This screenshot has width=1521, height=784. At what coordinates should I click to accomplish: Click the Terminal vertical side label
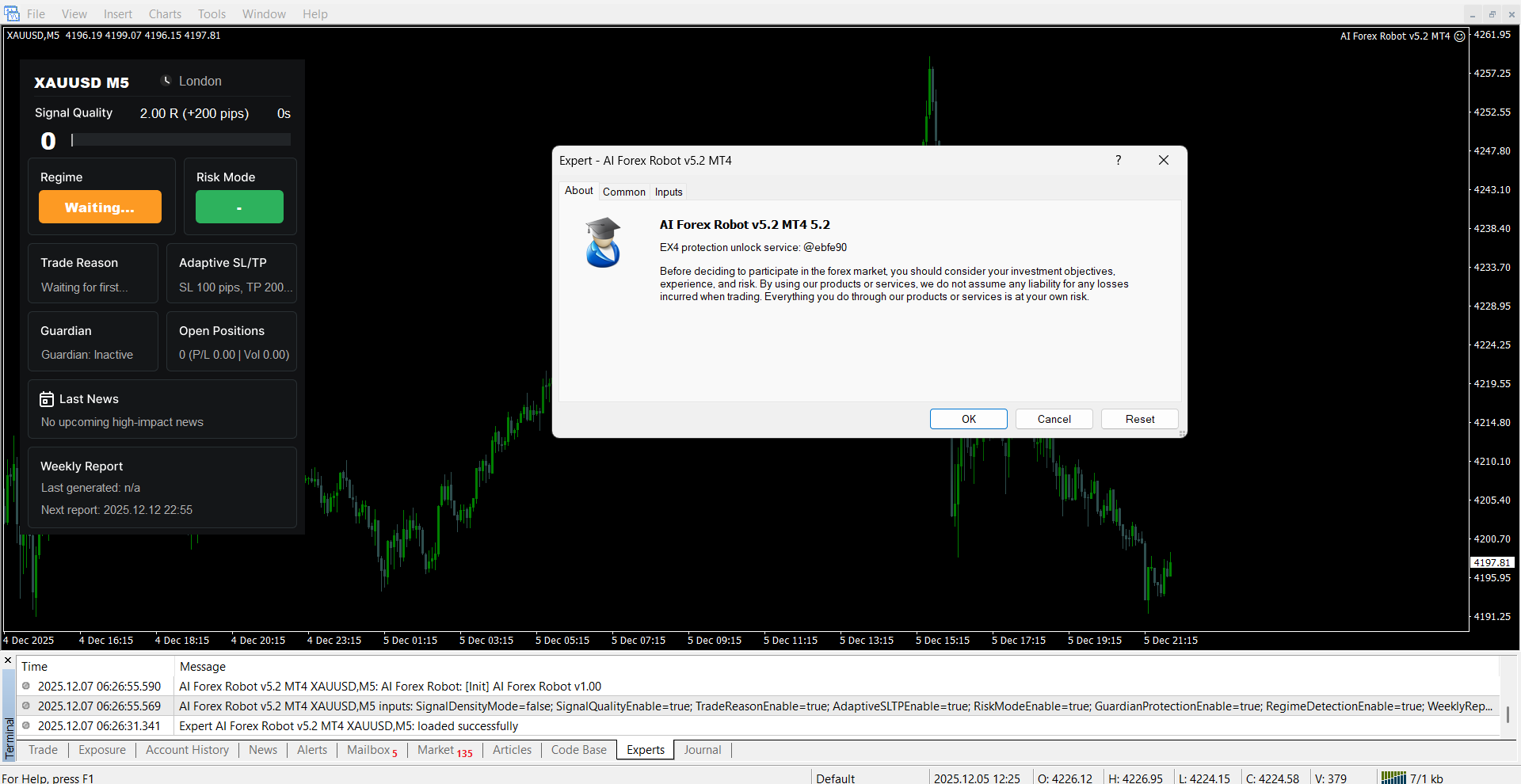click(10, 738)
